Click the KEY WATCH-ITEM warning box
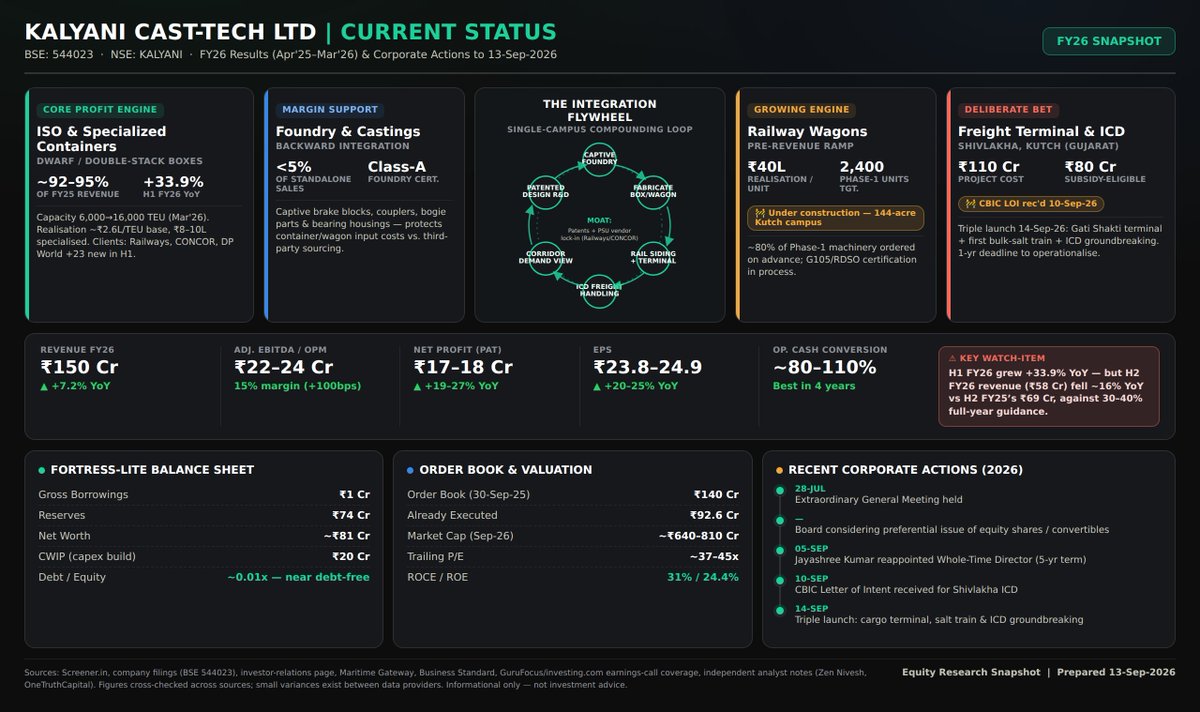1200x712 pixels. coord(1049,386)
